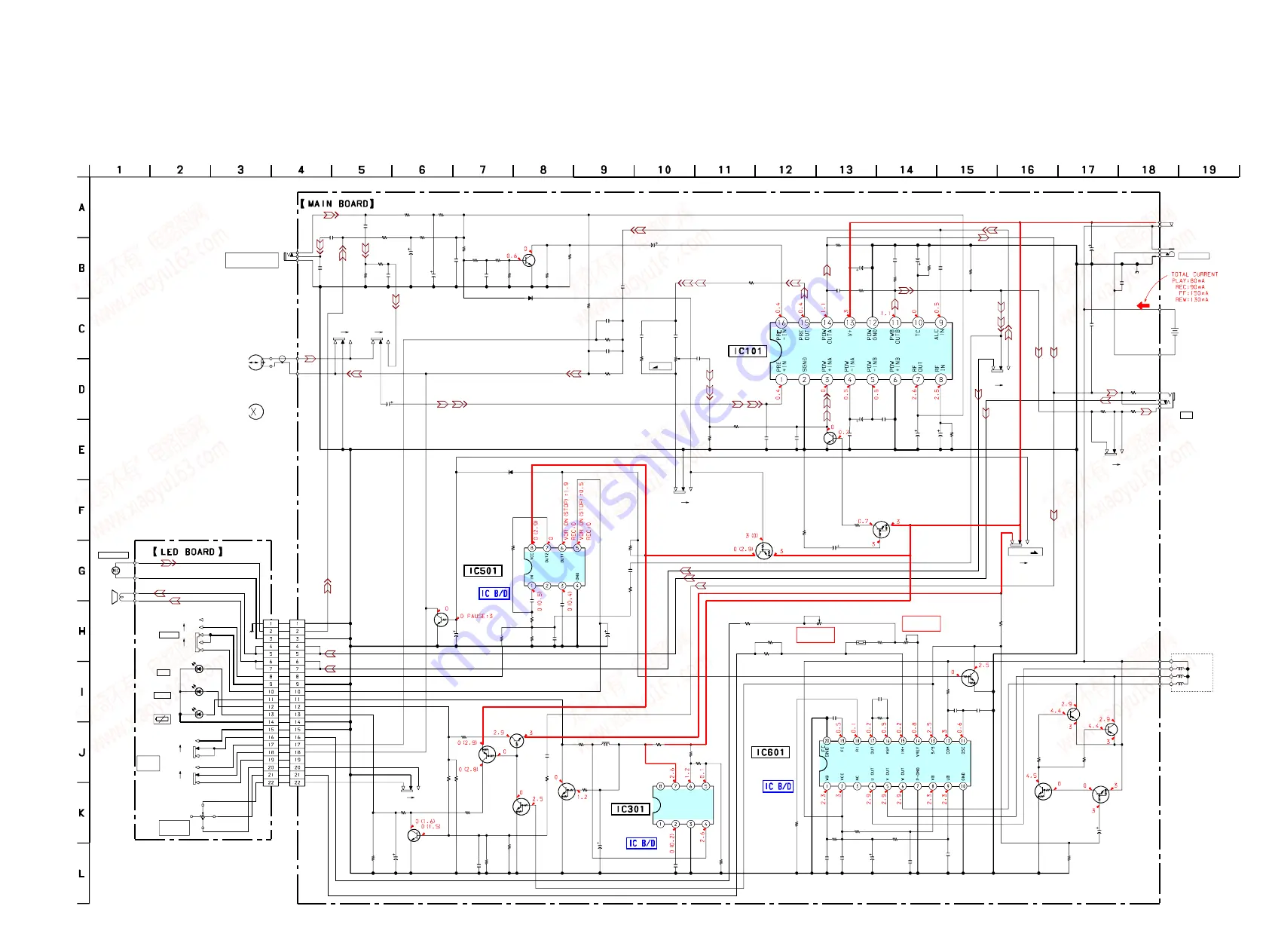Screen dimensions: 1266x952
Task: Click column number 5 in the top ruler
Action: coord(362,170)
